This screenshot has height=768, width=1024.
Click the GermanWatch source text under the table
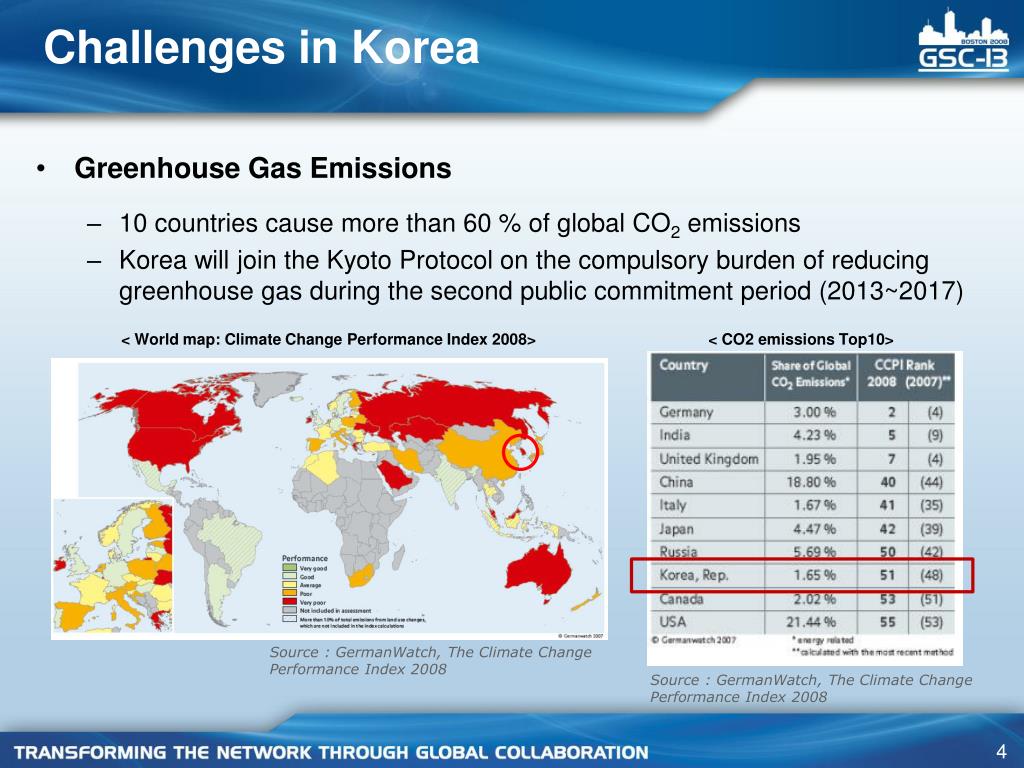click(x=811, y=688)
